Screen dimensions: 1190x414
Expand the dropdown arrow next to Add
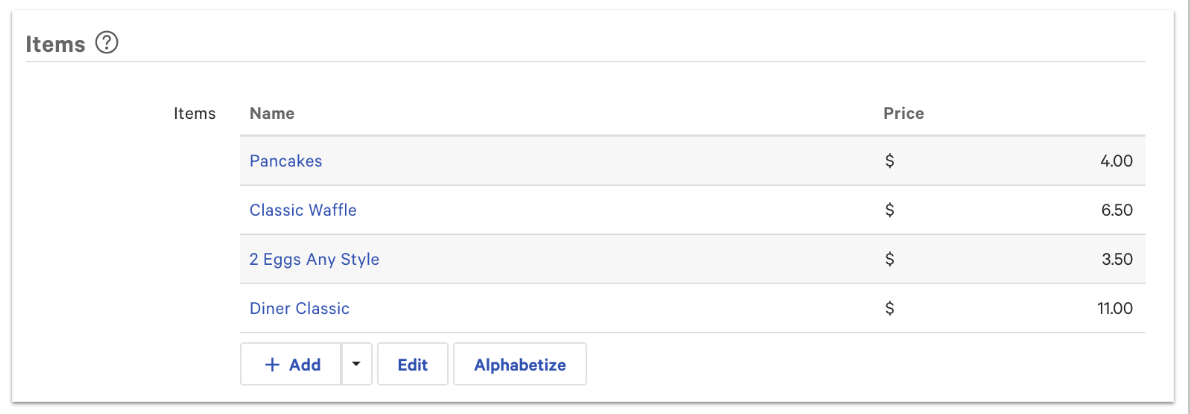(x=357, y=365)
